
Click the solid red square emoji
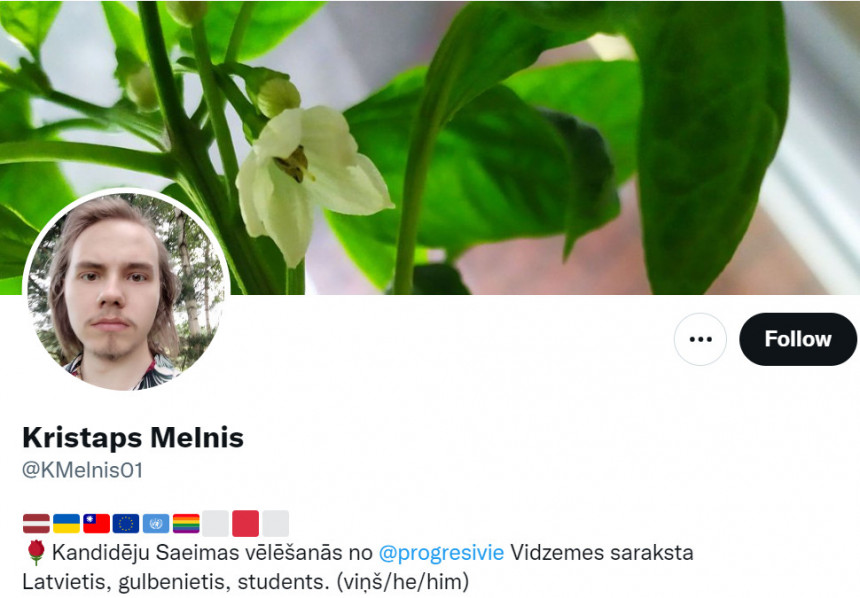click(245, 523)
